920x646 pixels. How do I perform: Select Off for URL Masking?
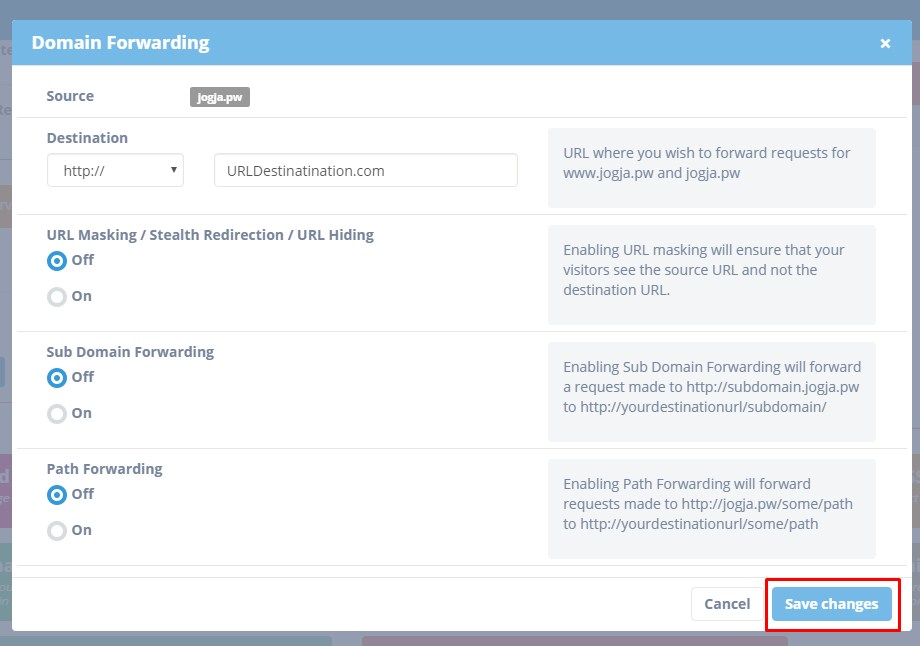click(x=57, y=260)
